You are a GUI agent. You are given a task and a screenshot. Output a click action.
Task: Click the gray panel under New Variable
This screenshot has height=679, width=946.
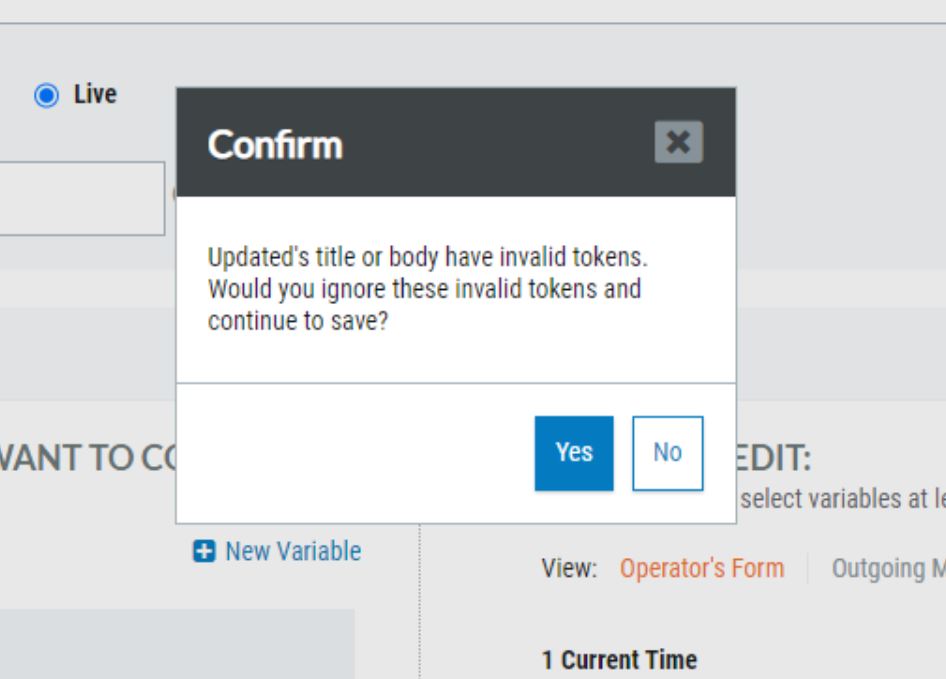point(177,643)
